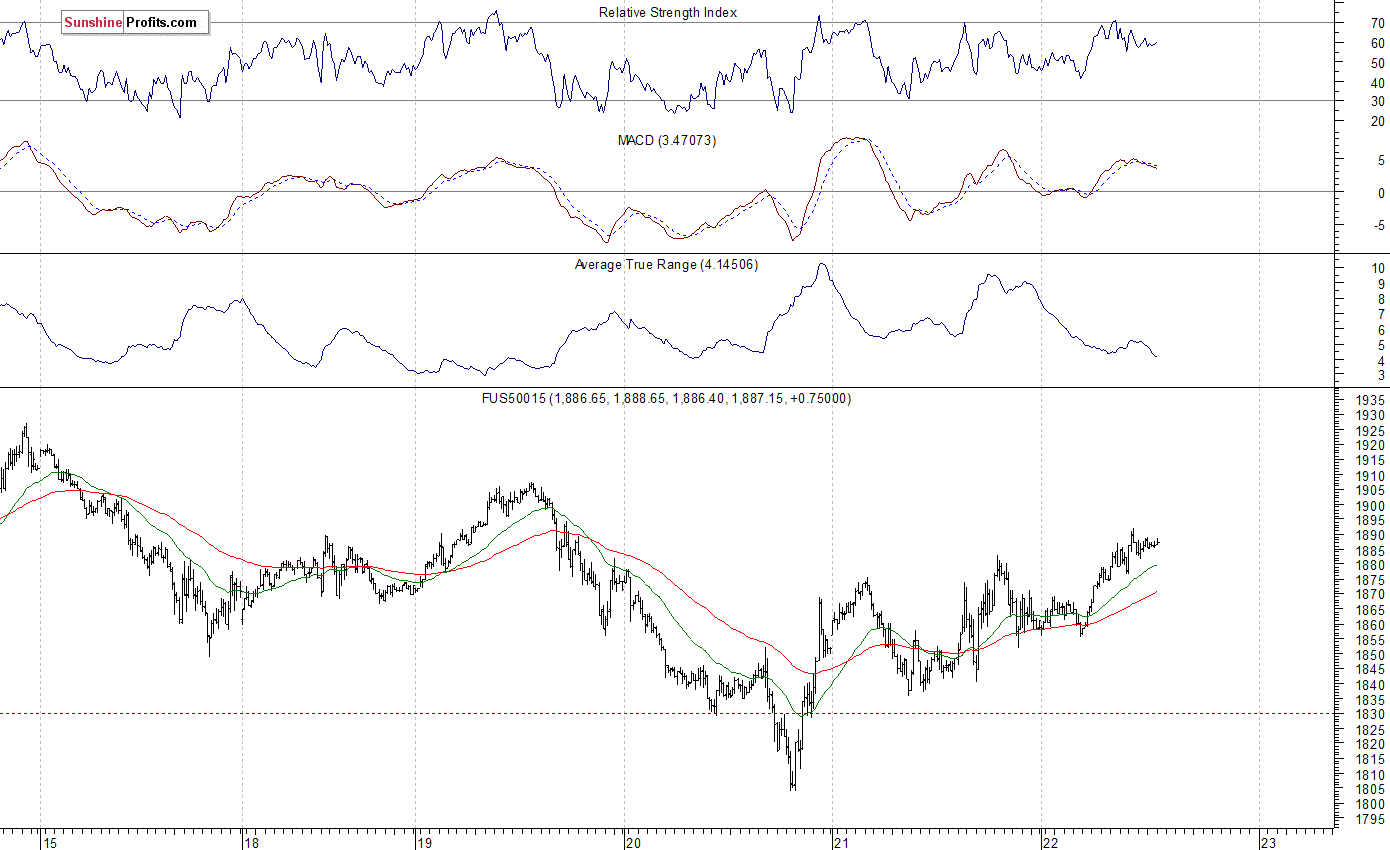The image size is (1390, 850).
Task: Click the RSI 30 level axis label
Action: (1377, 101)
